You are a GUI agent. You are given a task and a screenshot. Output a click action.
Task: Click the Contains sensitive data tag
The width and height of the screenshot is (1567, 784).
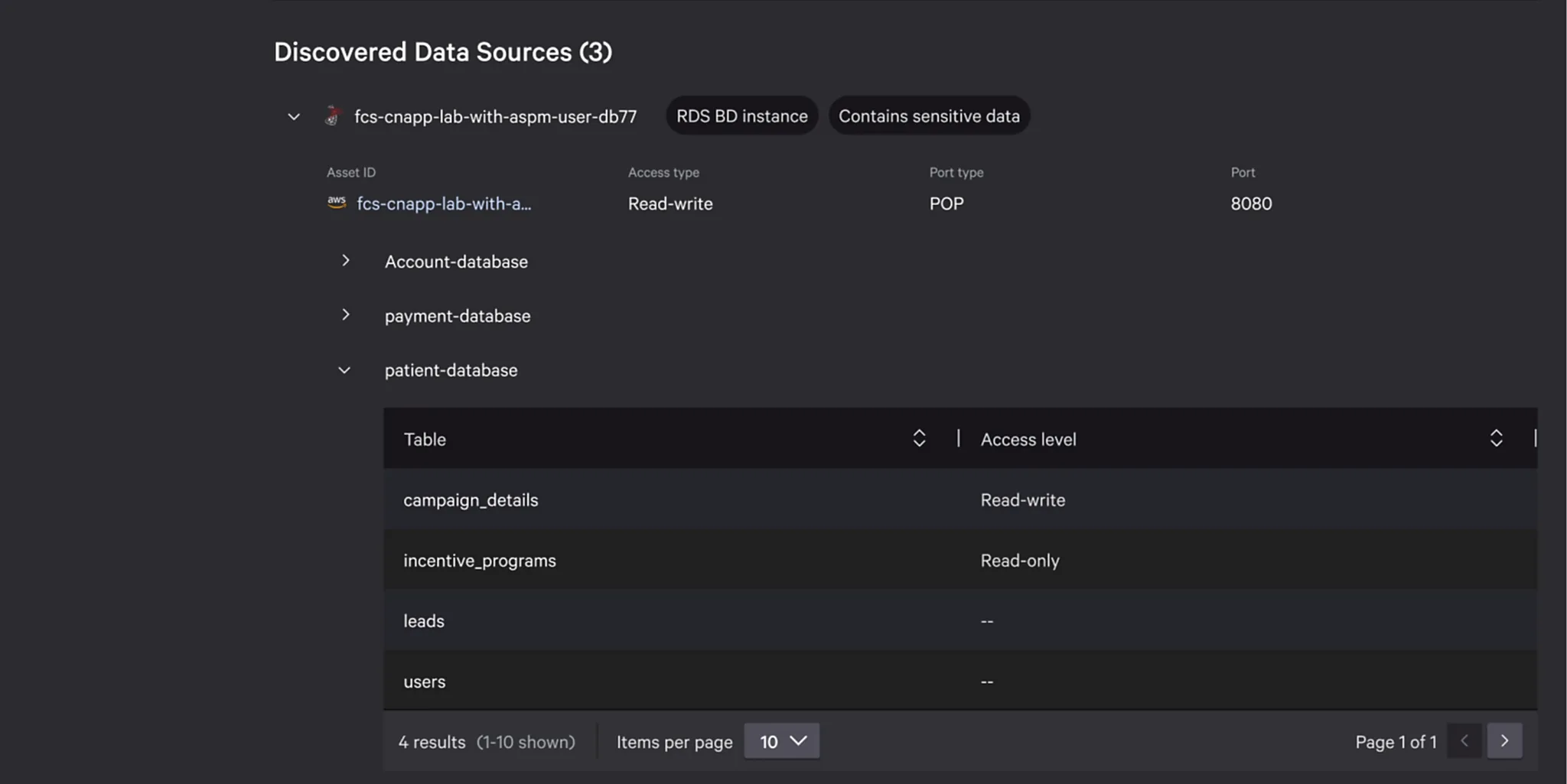[x=929, y=115]
